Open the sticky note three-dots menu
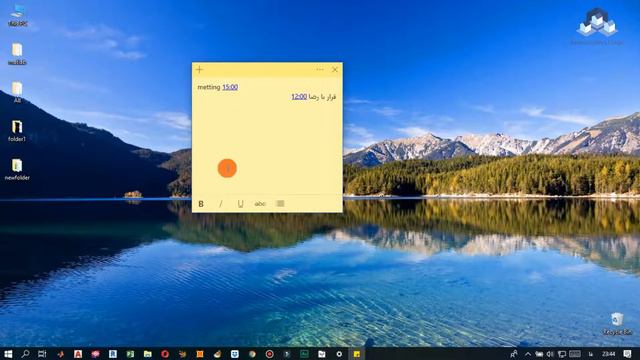This screenshot has height=360, width=640. coord(320,69)
